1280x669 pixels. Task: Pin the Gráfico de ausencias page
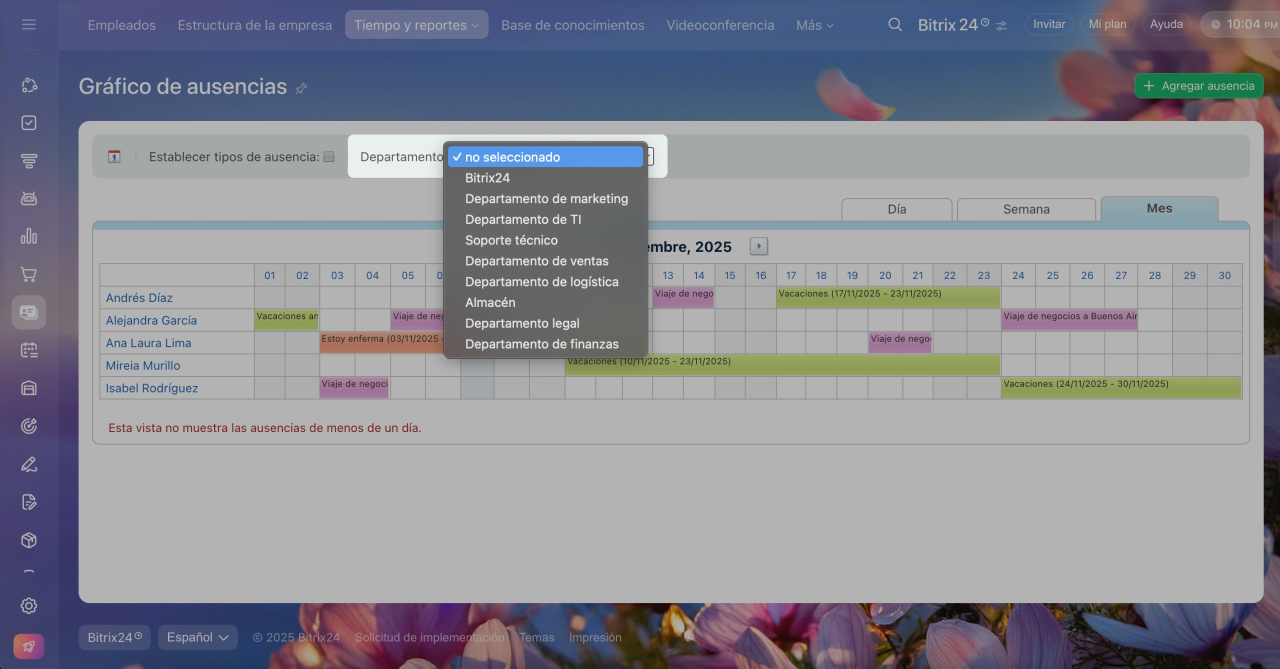pos(301,88)
